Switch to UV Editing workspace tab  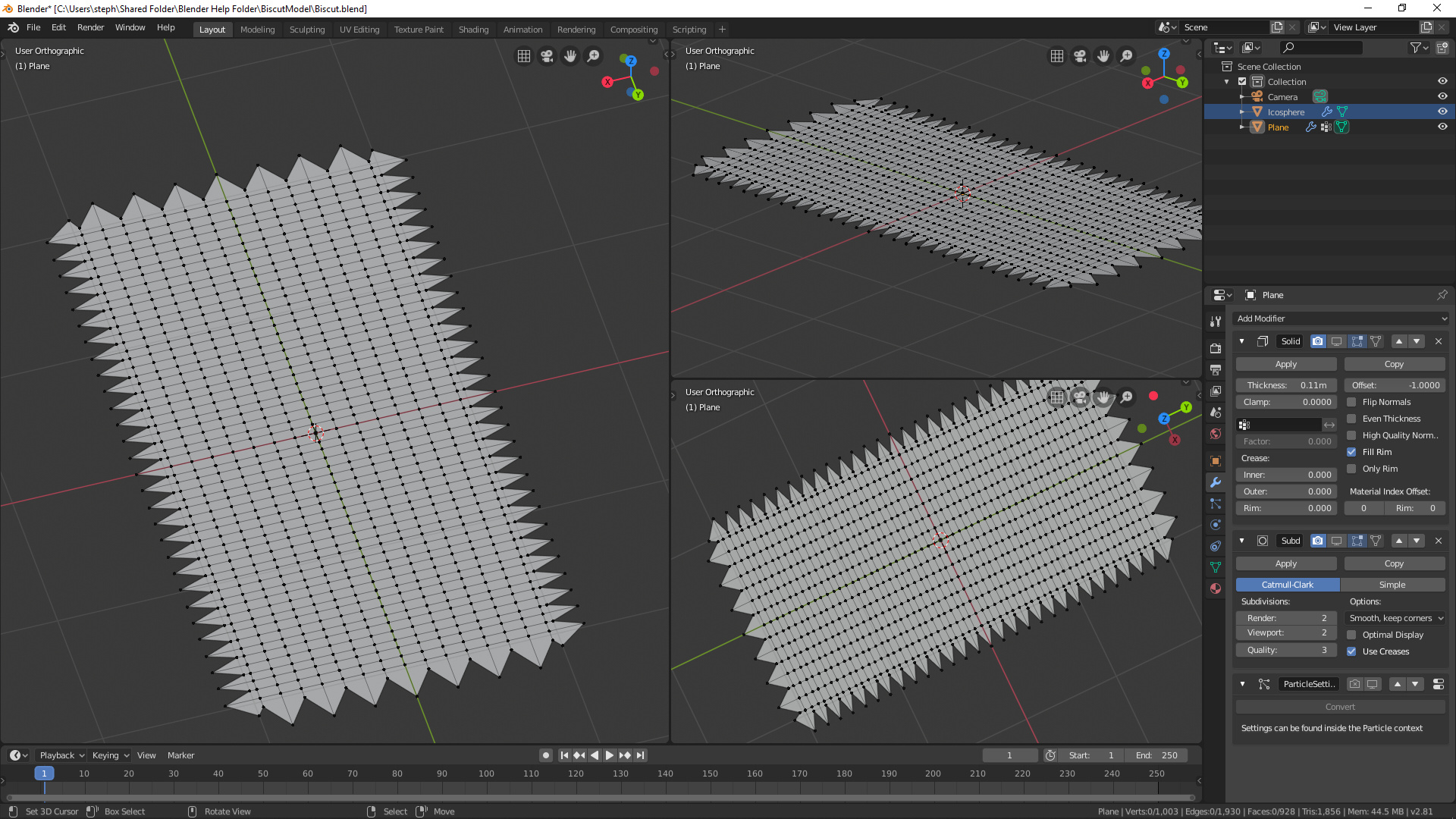[x=359, y=30]
